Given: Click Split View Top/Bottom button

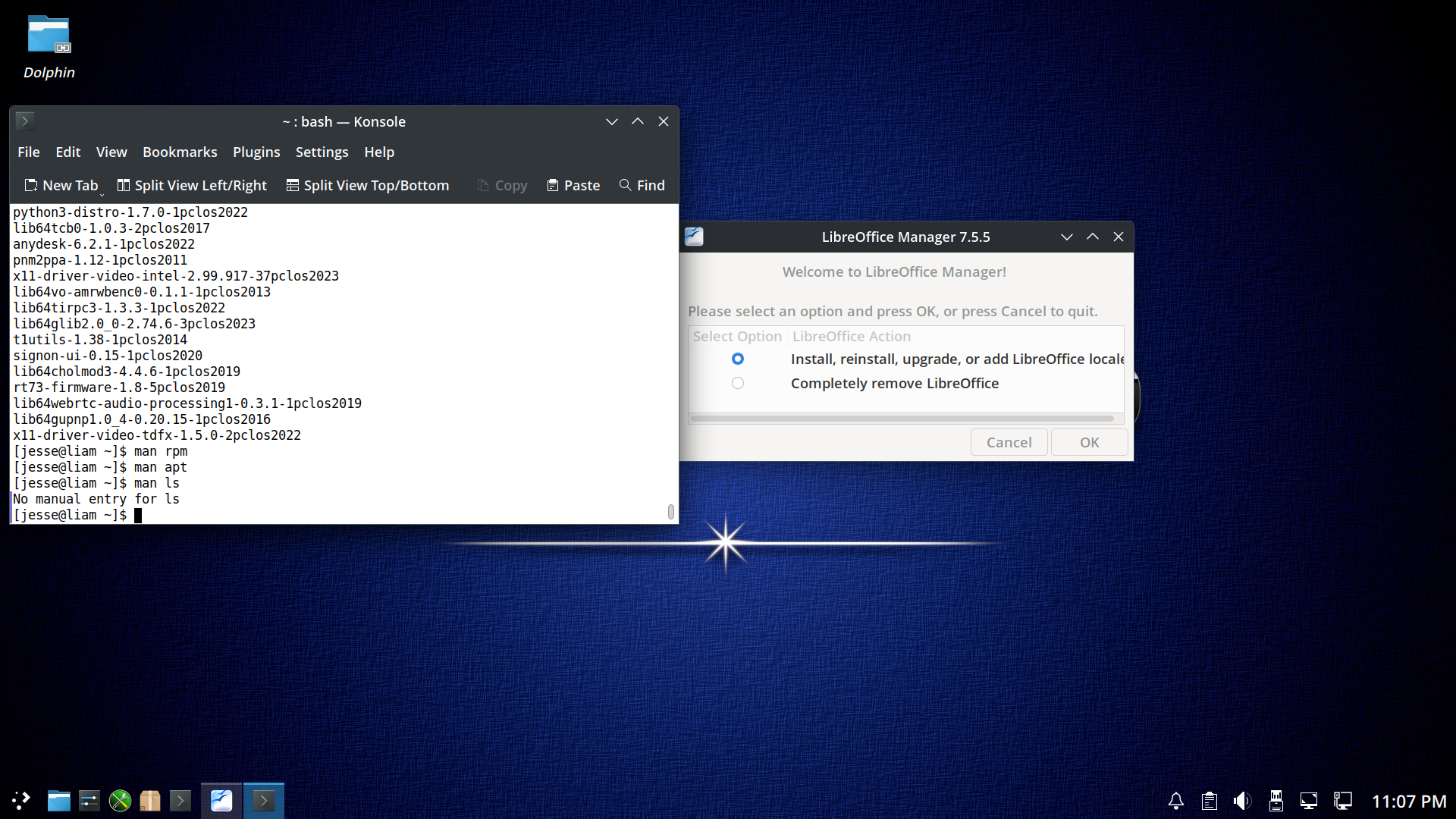Looking at the screenshot, I should [x=368, y=185].
